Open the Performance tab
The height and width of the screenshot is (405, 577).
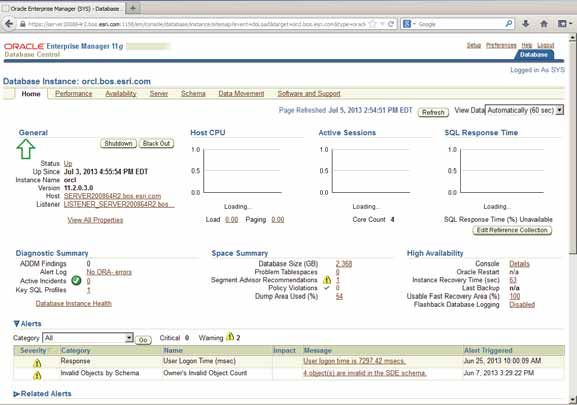74,93
